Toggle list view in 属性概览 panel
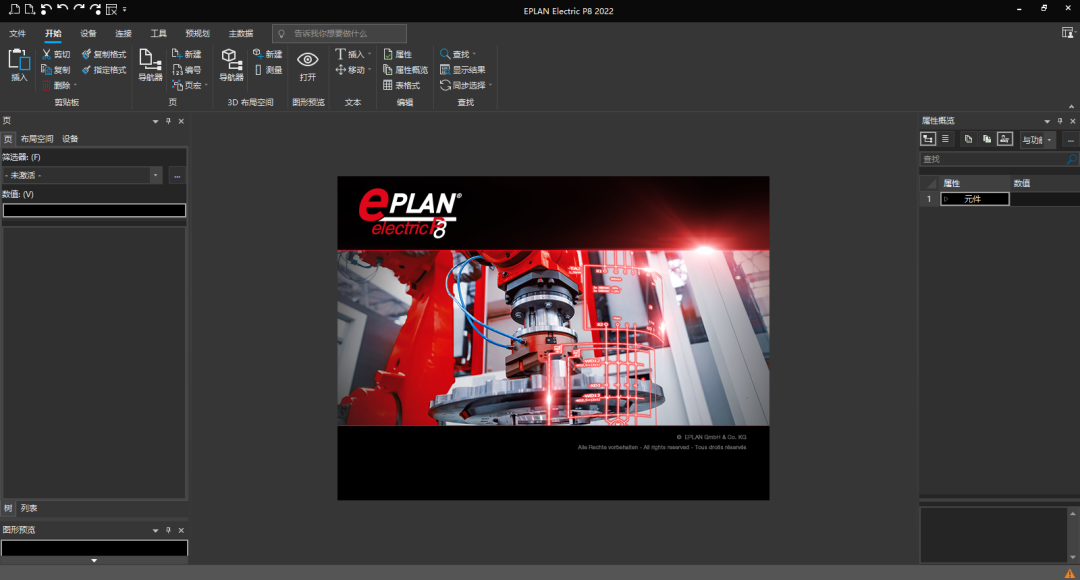 [945, 139]
